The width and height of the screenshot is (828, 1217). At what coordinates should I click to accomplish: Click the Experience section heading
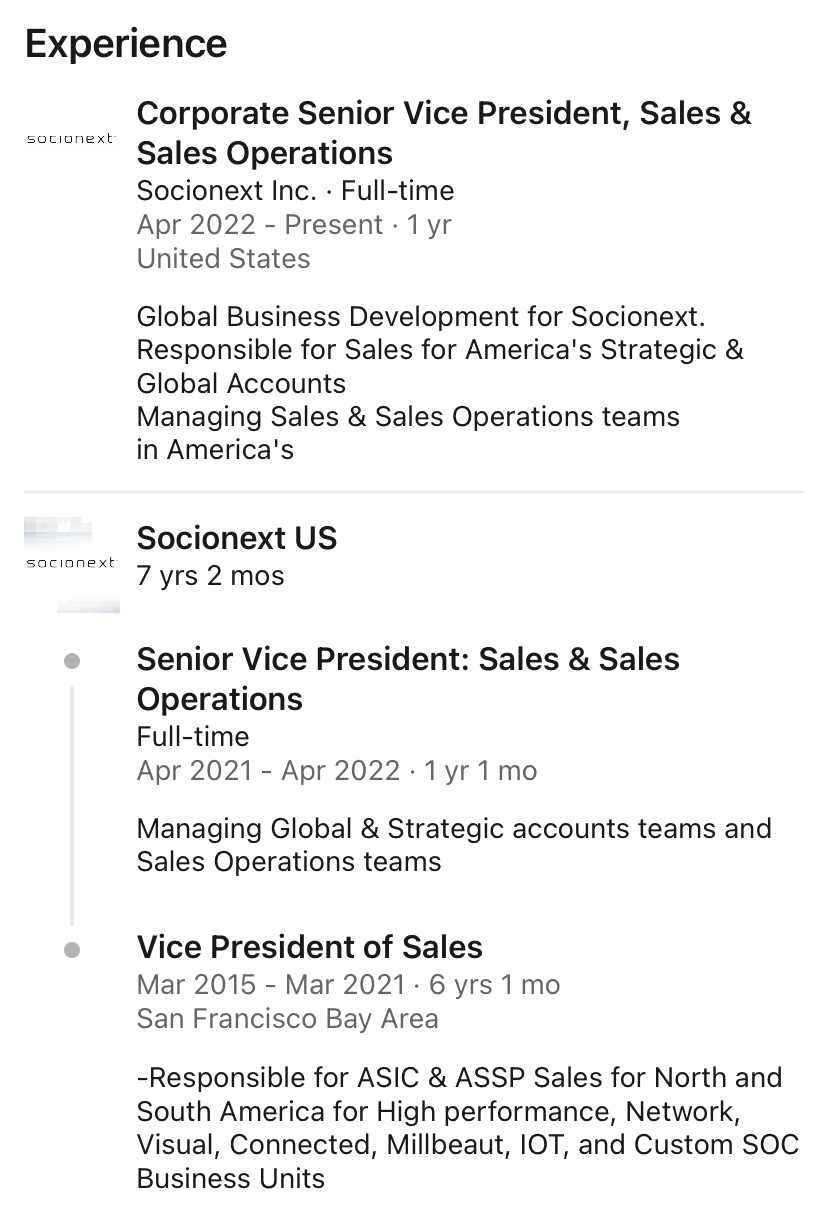126,43
